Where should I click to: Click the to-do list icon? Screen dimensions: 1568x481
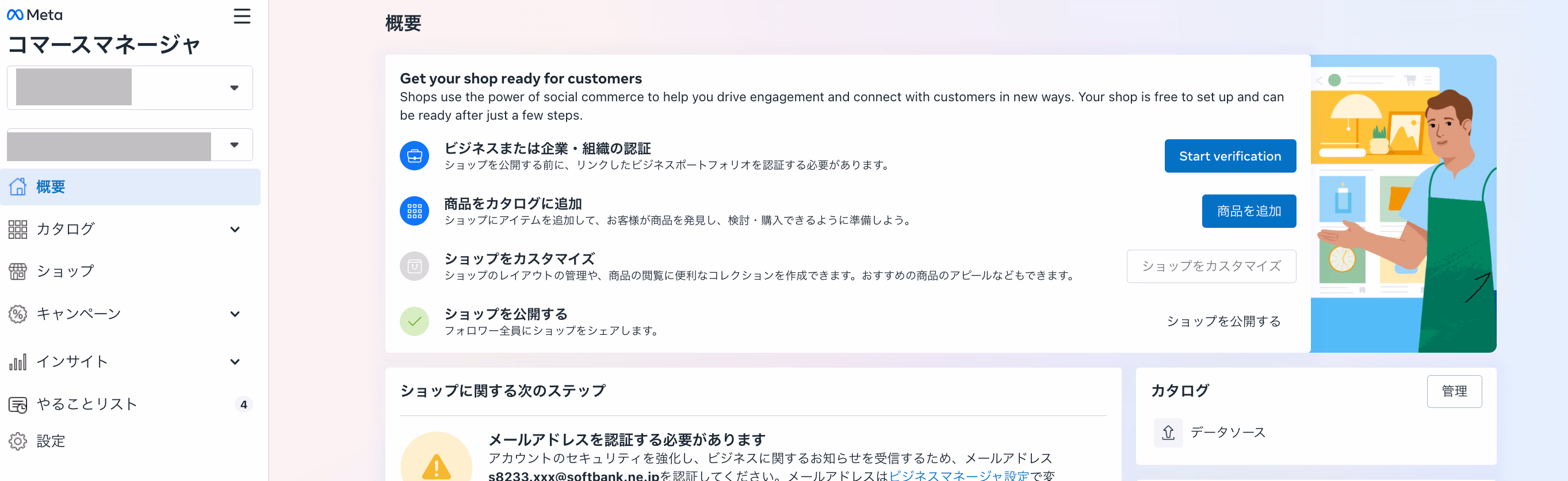18,404
